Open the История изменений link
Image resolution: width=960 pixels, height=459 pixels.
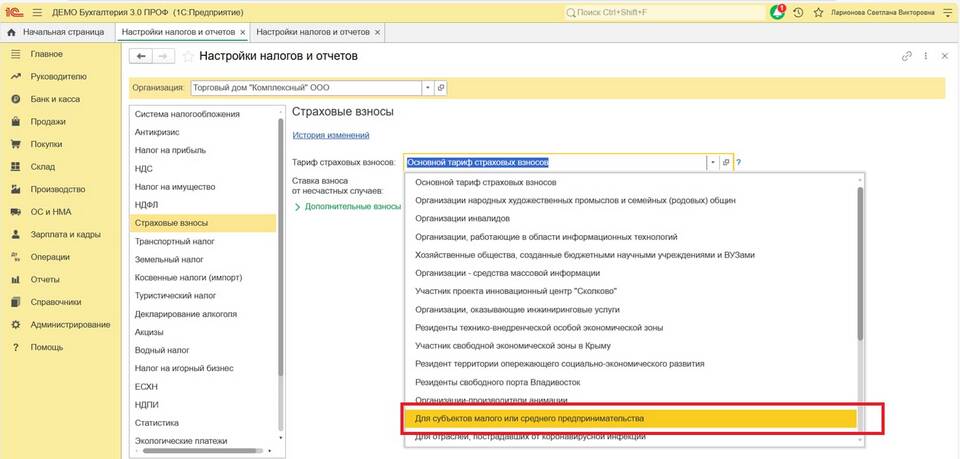tap(331, 135)
